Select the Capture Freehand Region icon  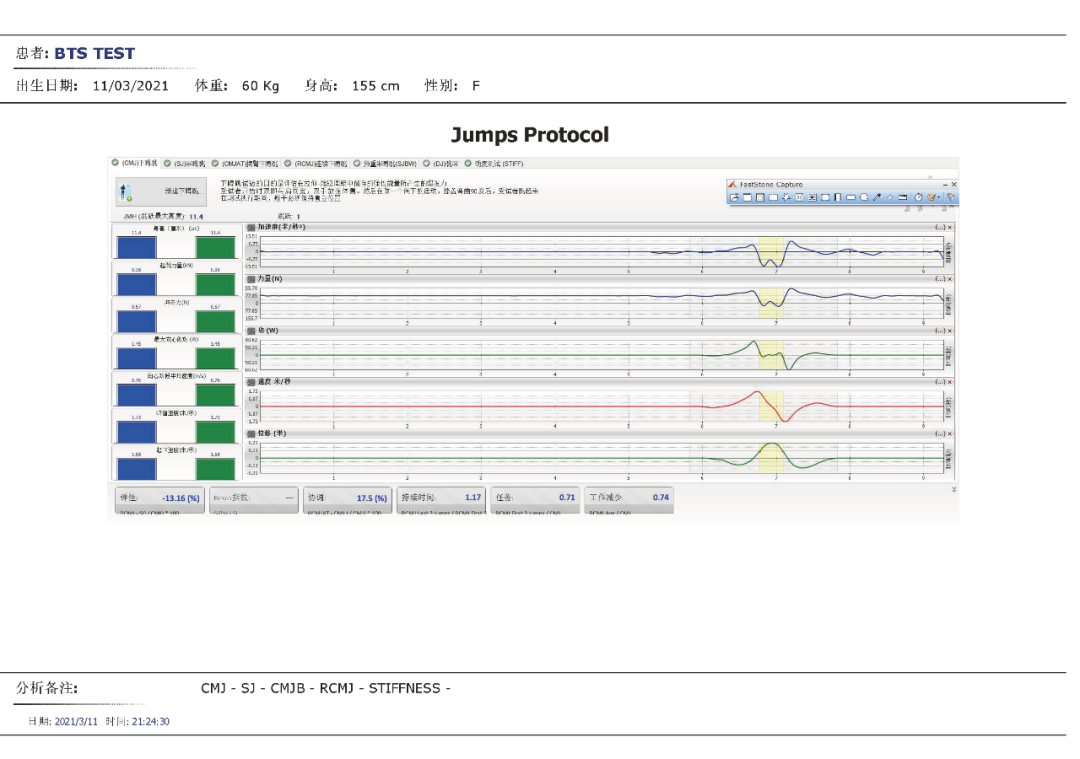[x=786, y=197]
